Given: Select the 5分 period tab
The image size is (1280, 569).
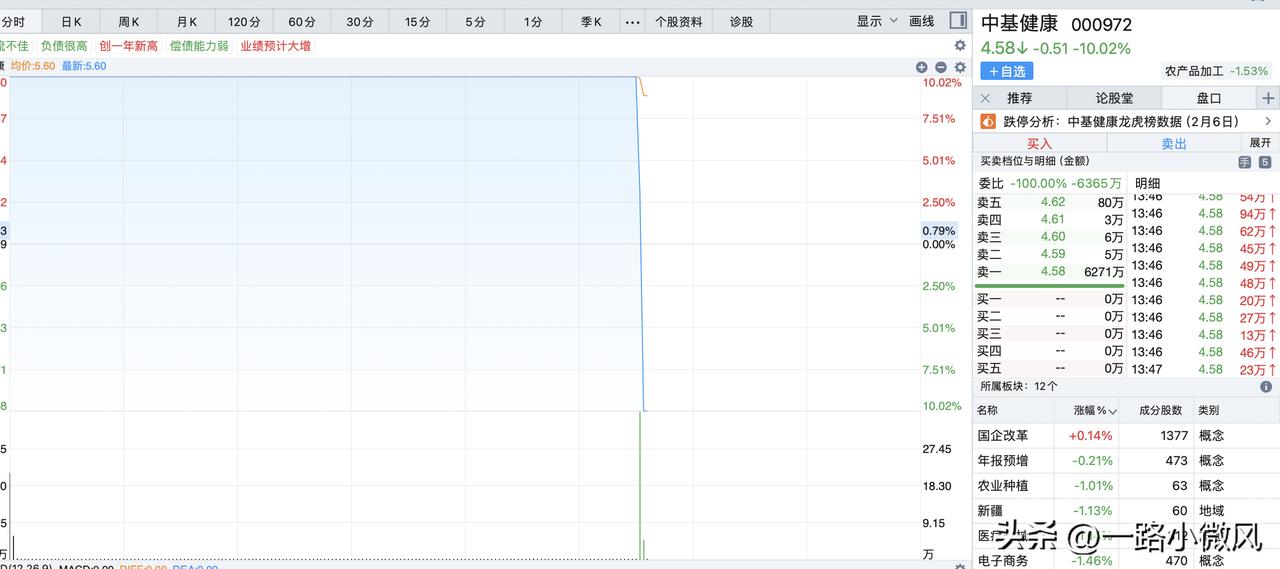Looking at the screenshot, I should point(475,21).
